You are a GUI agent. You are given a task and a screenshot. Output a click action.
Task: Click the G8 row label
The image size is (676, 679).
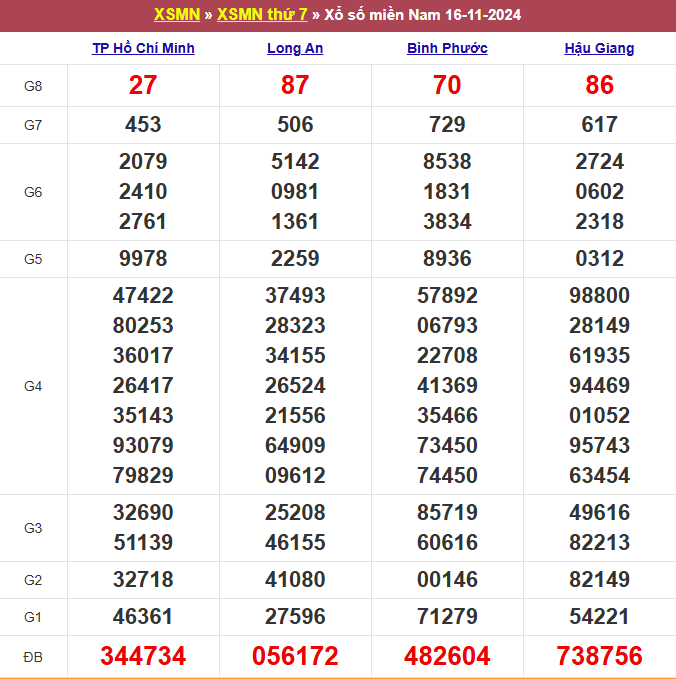click(x=33, y=86)
